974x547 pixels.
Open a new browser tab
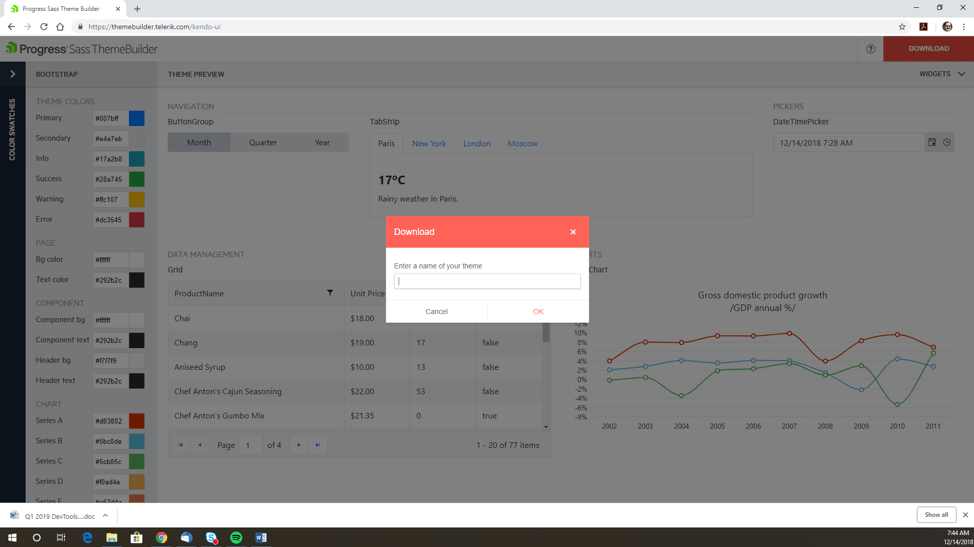(137, 9)
